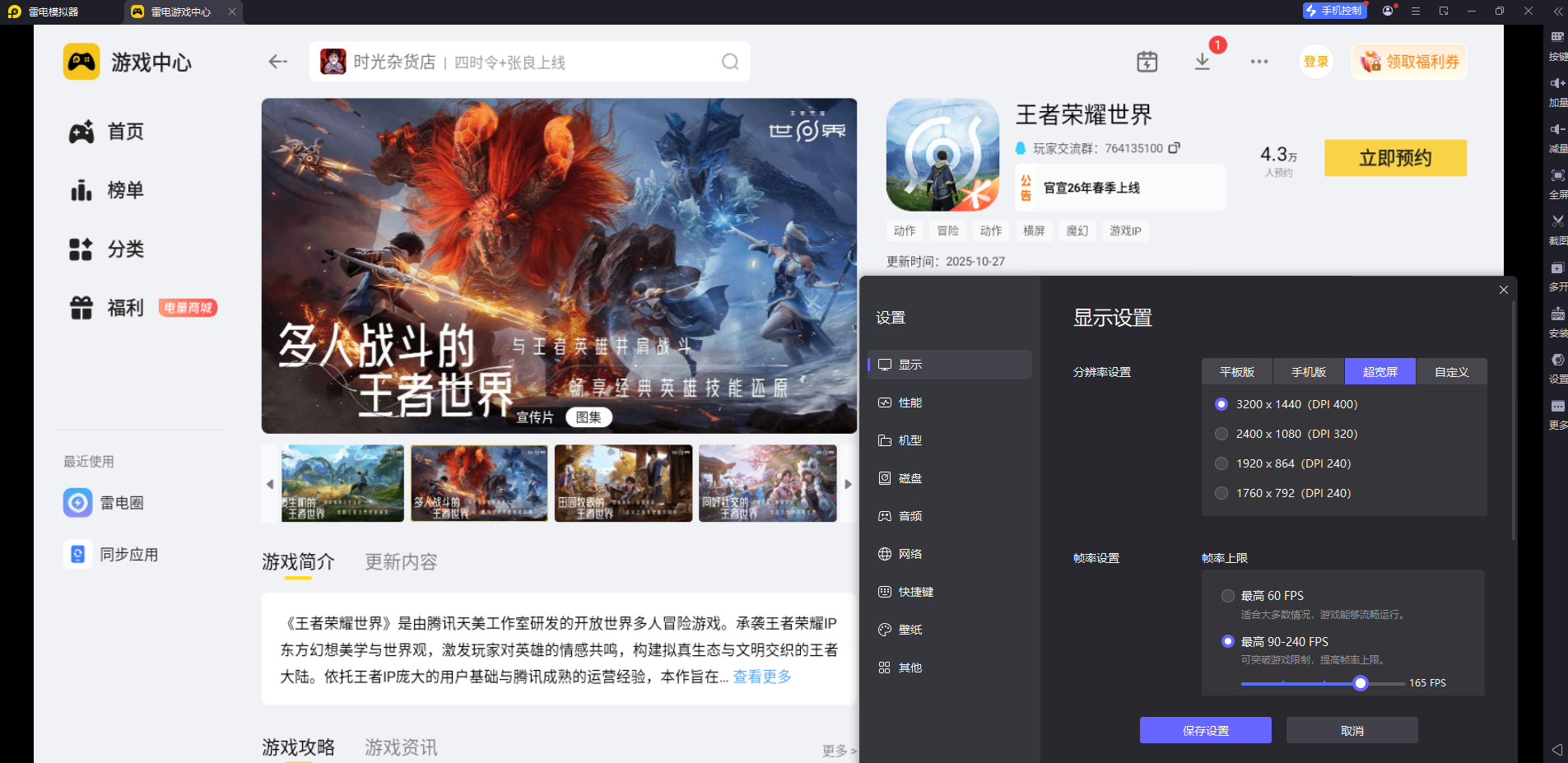Screen dimensions: 1568x763
Task: Select 2400 x 1080 resolution option
Action: [x=1221, y=434]
